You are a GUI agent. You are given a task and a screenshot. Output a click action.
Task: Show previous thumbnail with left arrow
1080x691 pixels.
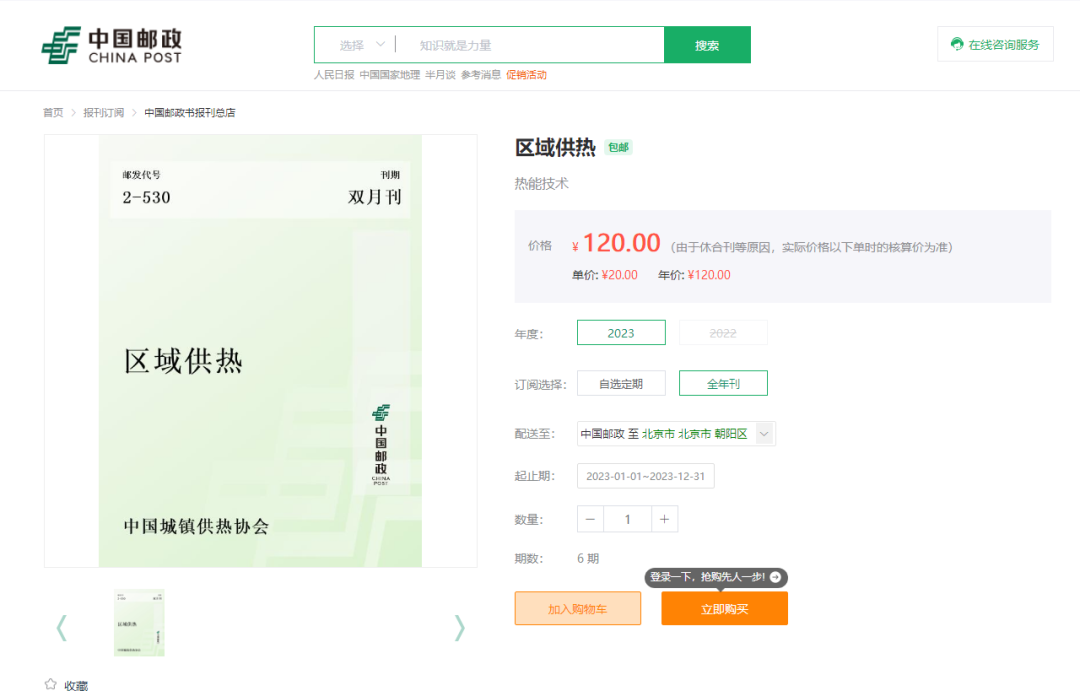click(62, 627)
